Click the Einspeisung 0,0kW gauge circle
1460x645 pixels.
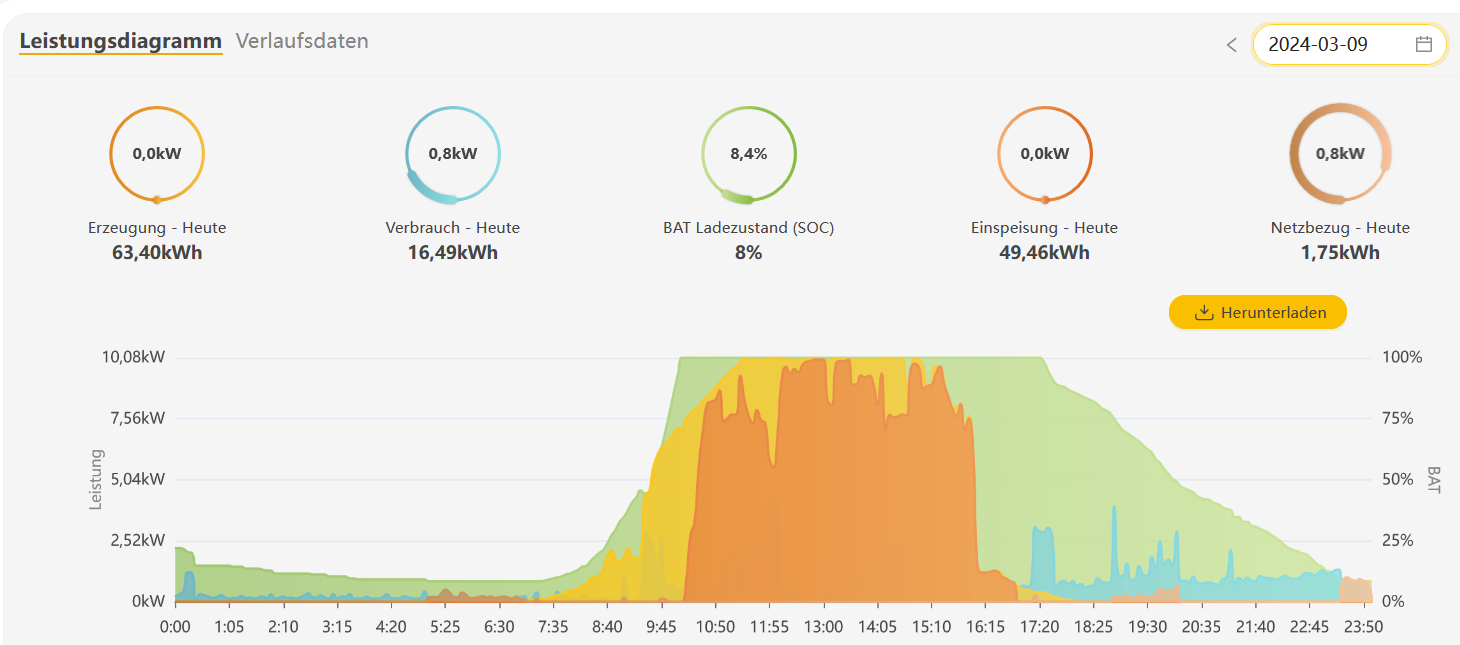pos(1044,154)
